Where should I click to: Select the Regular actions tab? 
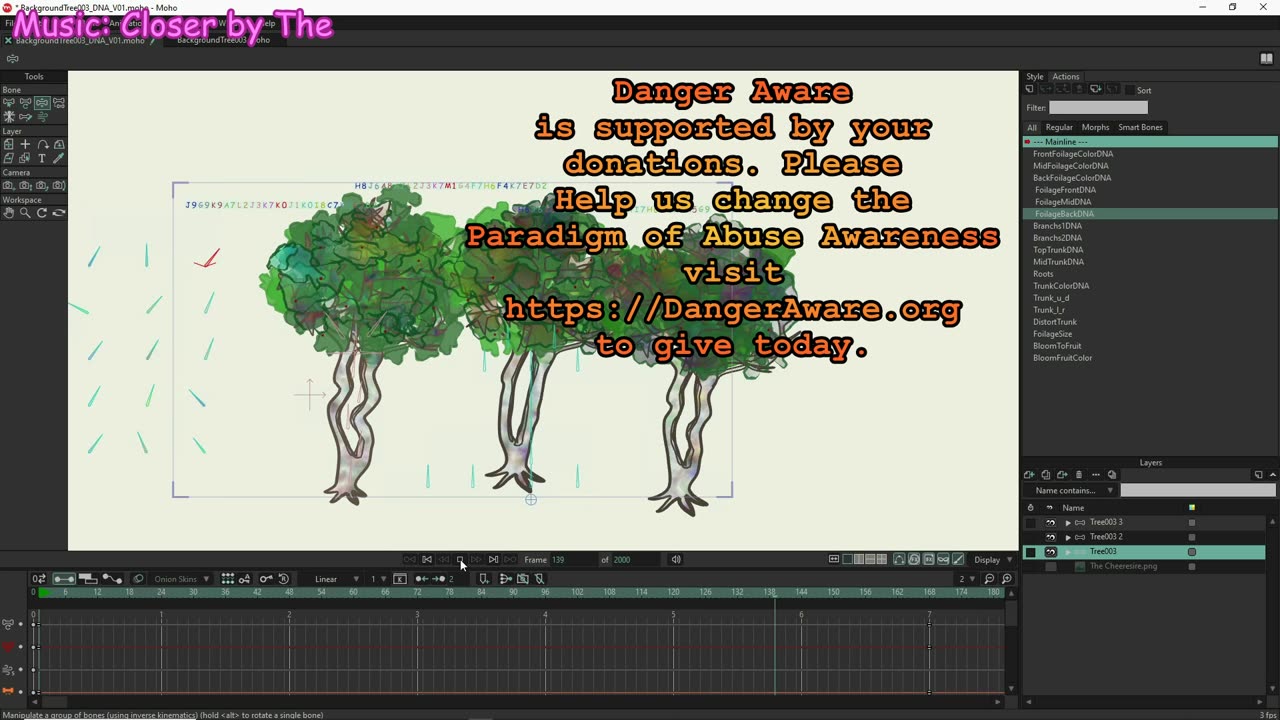(1059, 127)
